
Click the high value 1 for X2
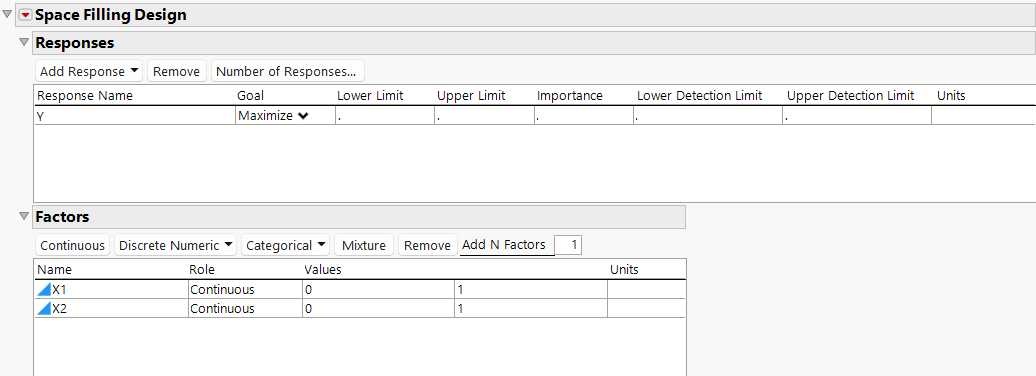pyautogui.click(x=531, y=309)
